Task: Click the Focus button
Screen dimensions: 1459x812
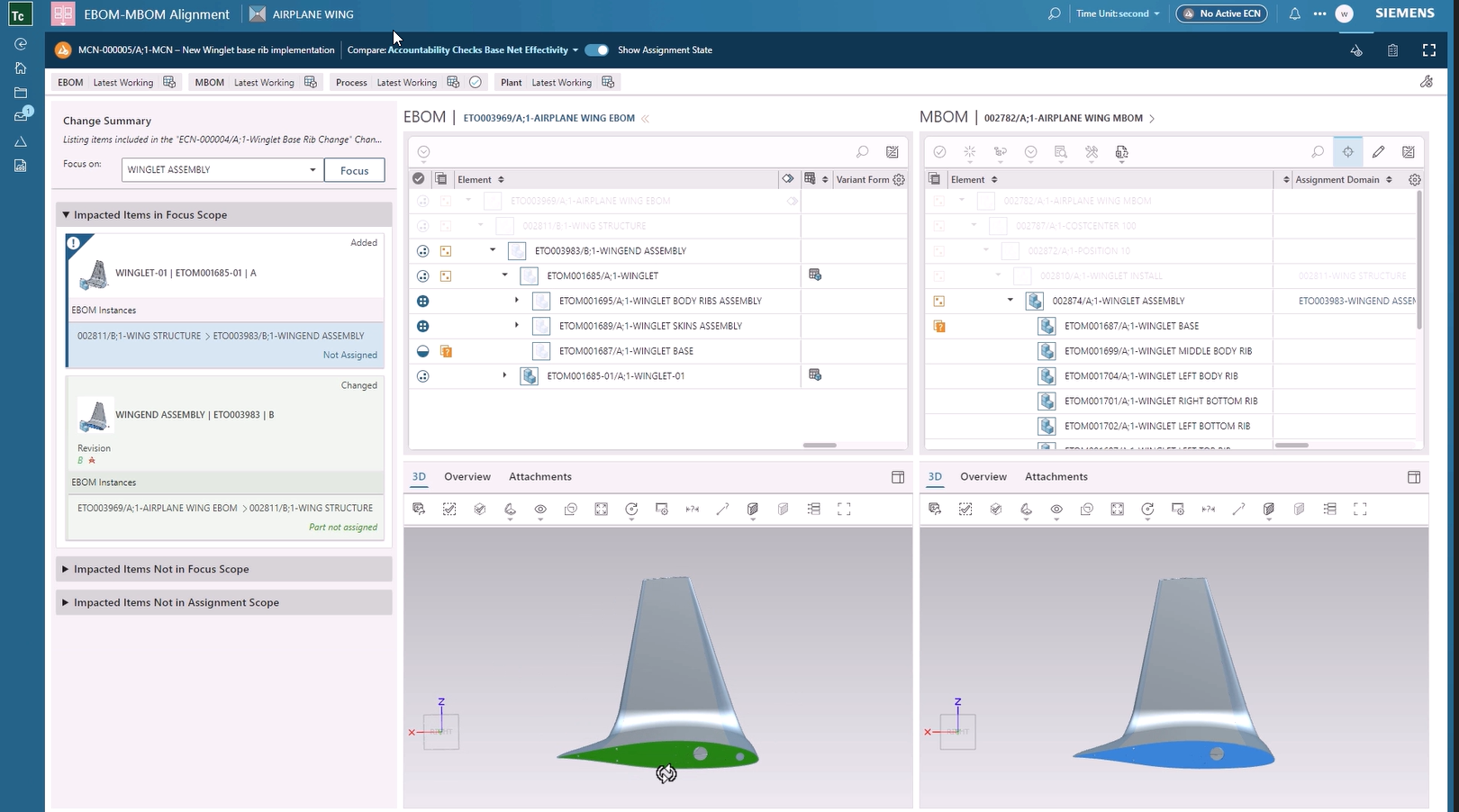Action: [354, 170]
